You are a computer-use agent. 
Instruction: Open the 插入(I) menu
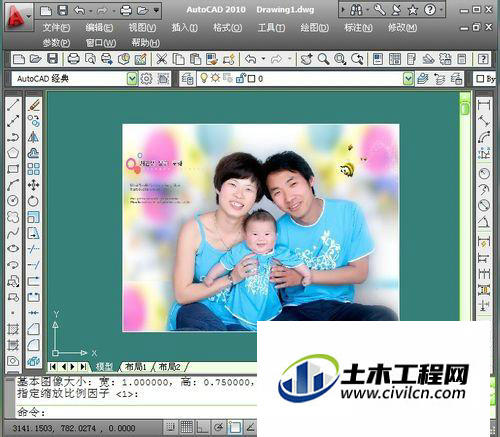[x=184, y=27]
